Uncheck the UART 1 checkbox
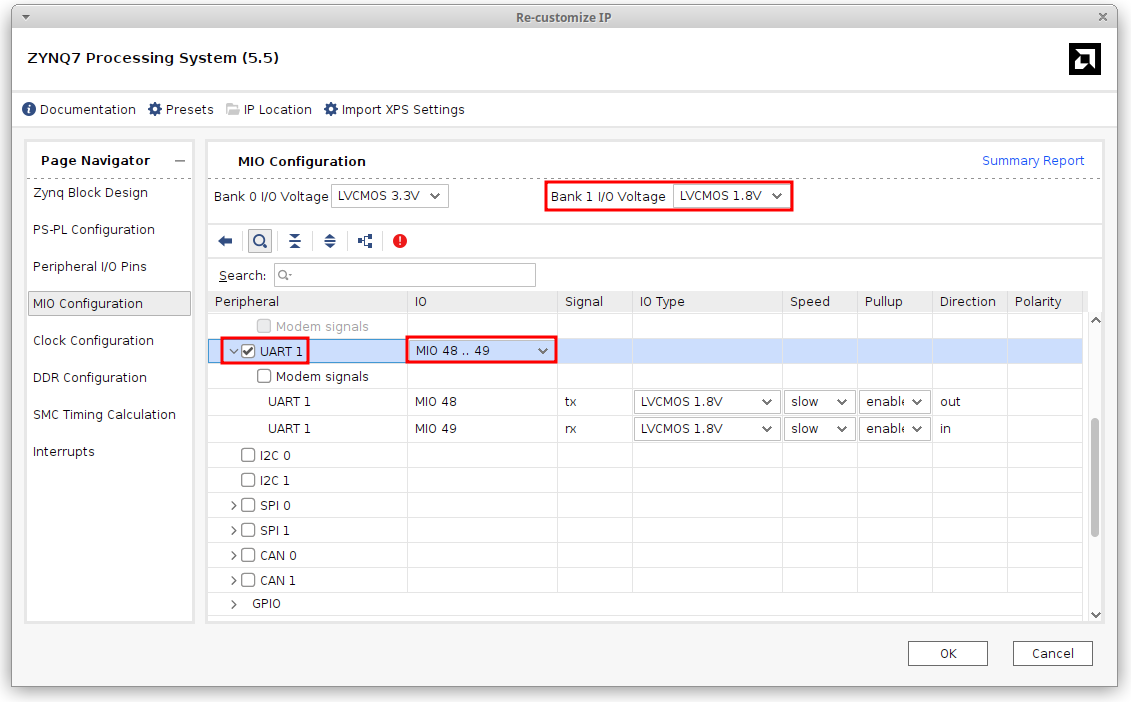This screenshot has width=1131, height=702. [248, 351]
